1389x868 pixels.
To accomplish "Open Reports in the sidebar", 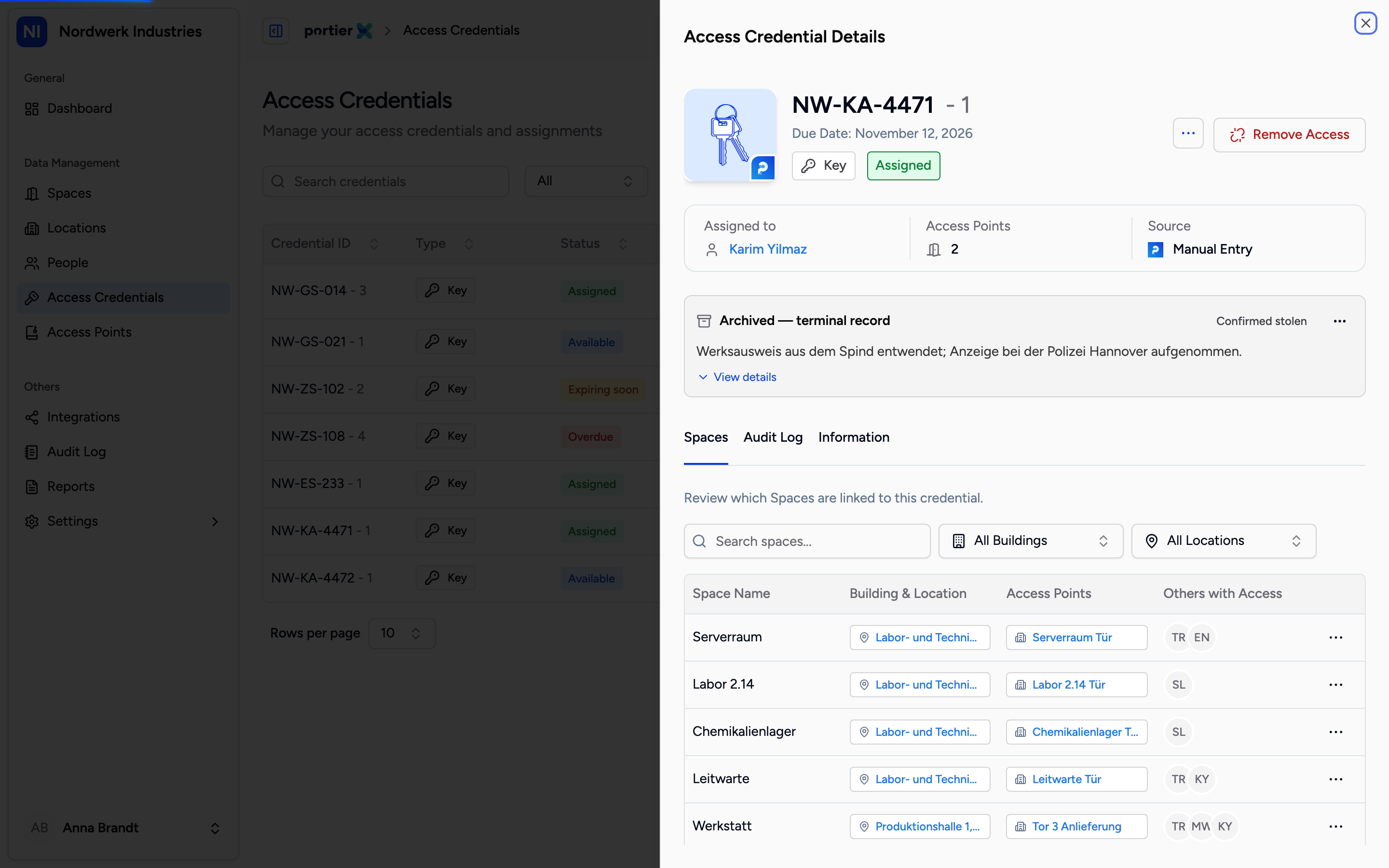I will (123, 487).
